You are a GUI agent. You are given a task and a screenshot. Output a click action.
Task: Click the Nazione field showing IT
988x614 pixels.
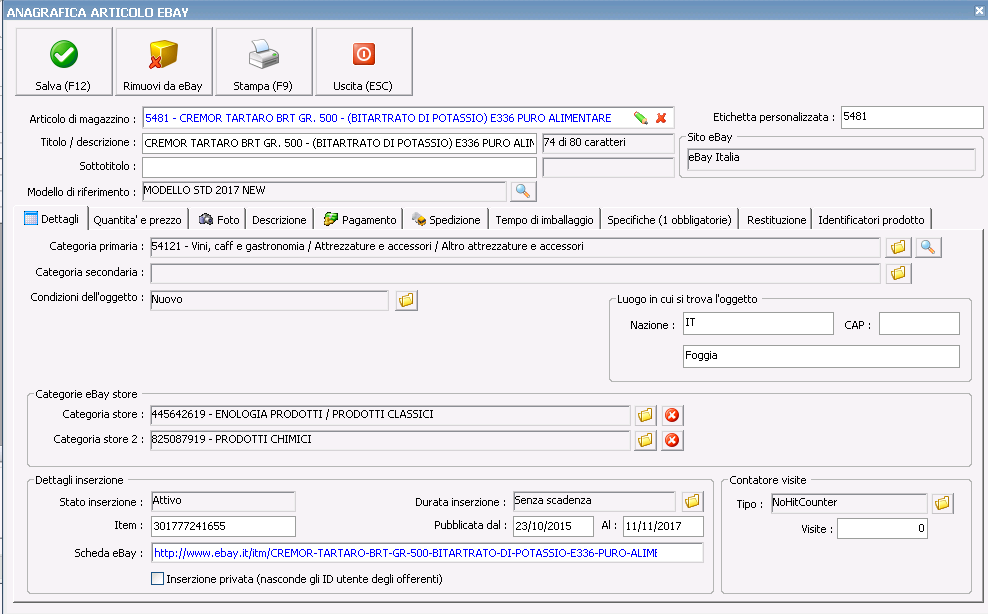coord(758,323)
